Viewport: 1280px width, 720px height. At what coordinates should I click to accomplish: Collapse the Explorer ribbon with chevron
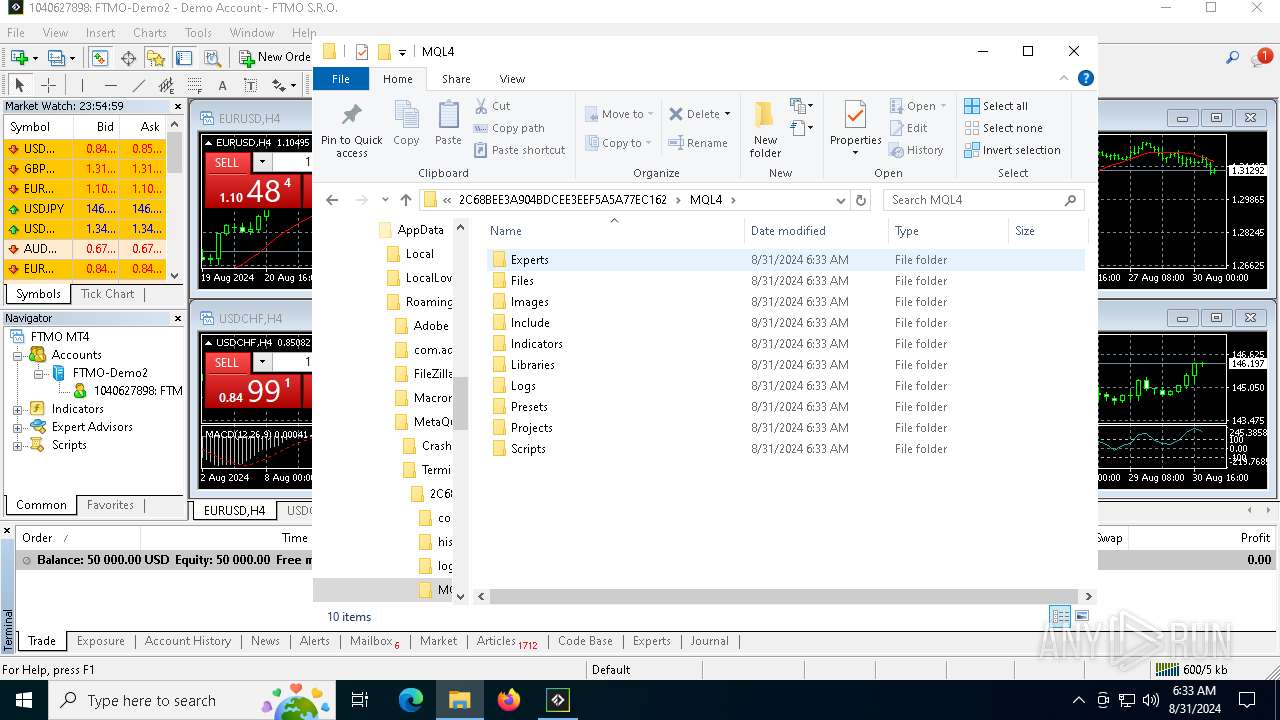pos(1064,78)
